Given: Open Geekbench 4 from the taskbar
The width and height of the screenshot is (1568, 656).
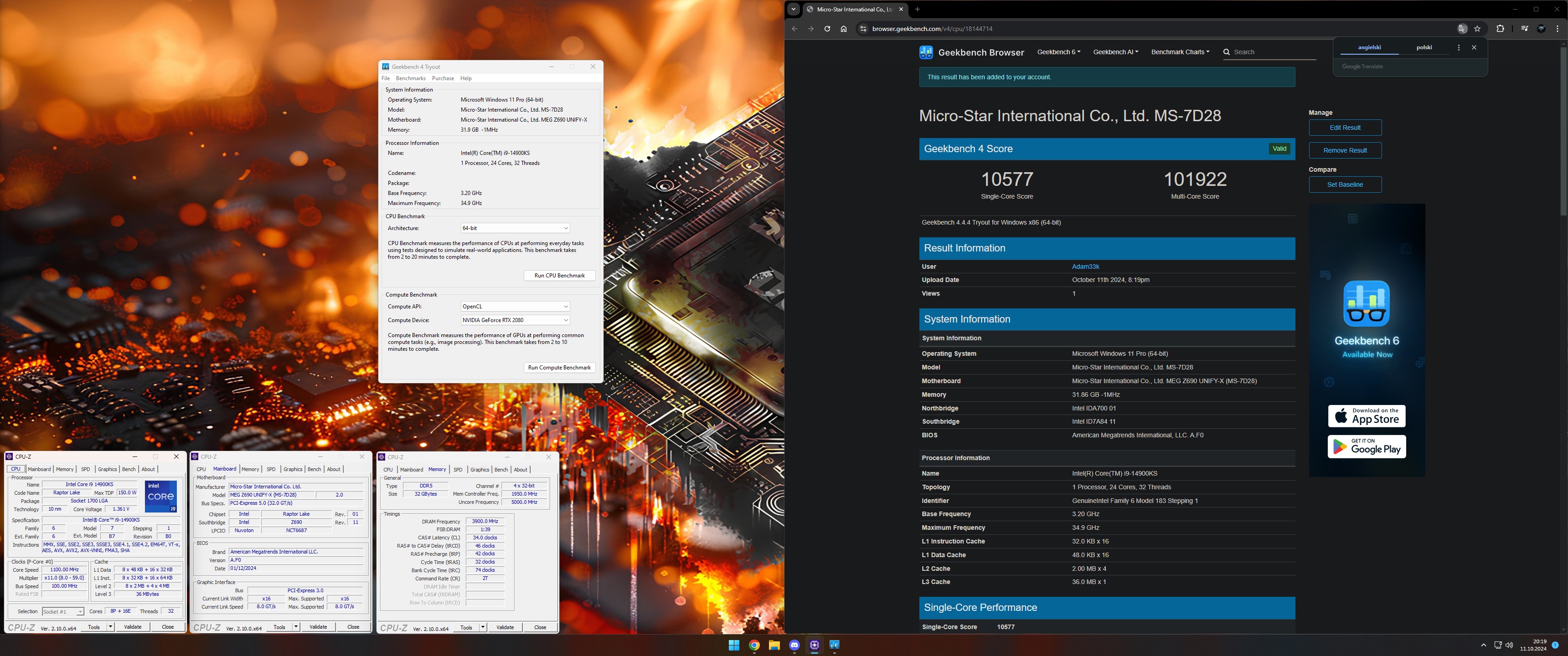Looking at the screenshot, I should (835, 645).
